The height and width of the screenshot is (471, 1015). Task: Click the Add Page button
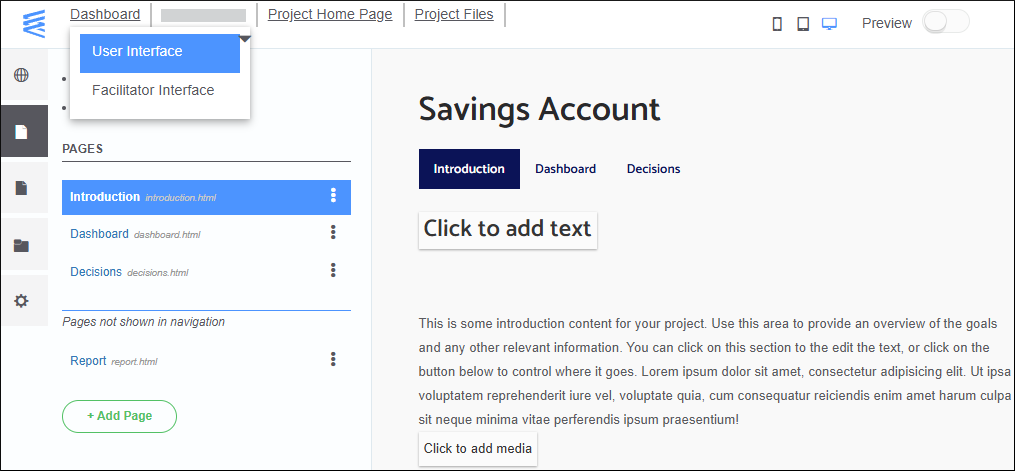[119, 416]
